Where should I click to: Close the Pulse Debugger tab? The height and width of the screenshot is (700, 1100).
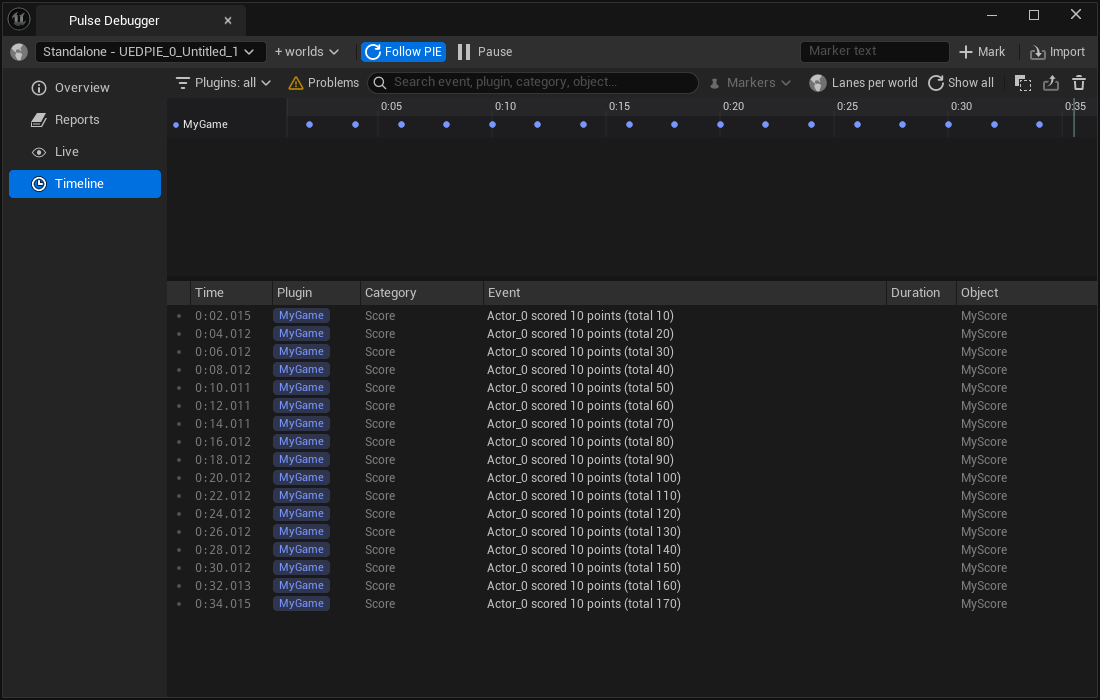[228, 21]
